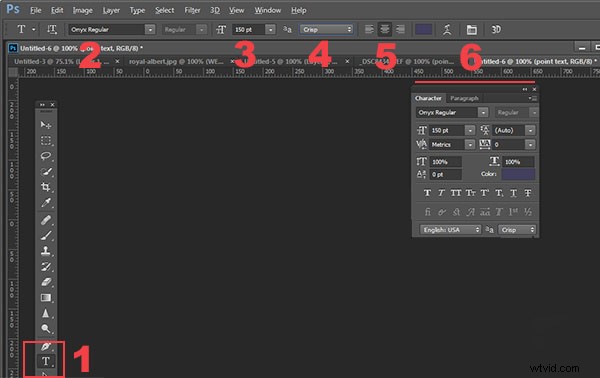Pick the Clone Stamp tool
This screenshot has width=600, height=378.
pos(46,251)
